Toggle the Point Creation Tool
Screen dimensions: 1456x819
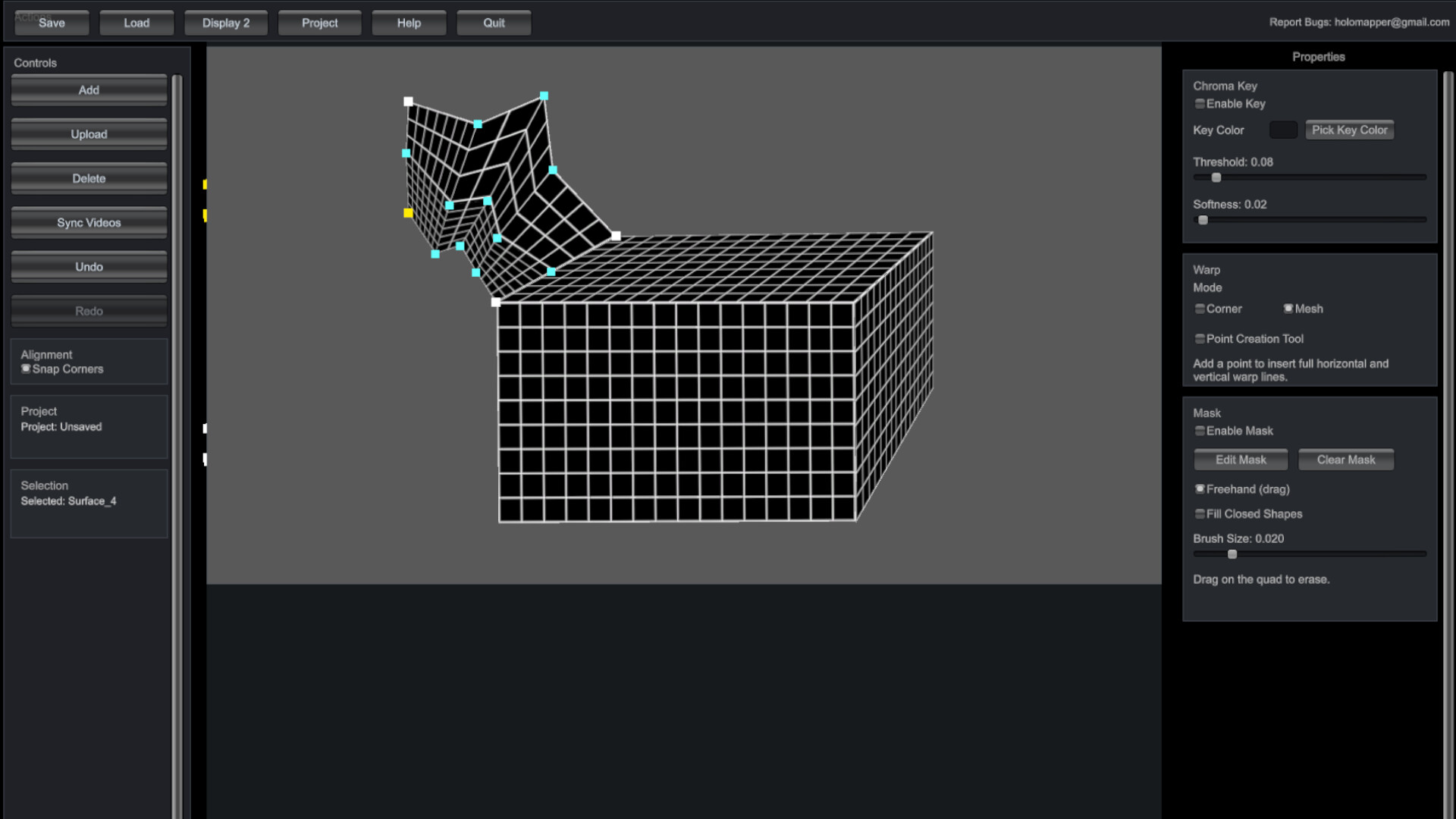coord(1200,339)
